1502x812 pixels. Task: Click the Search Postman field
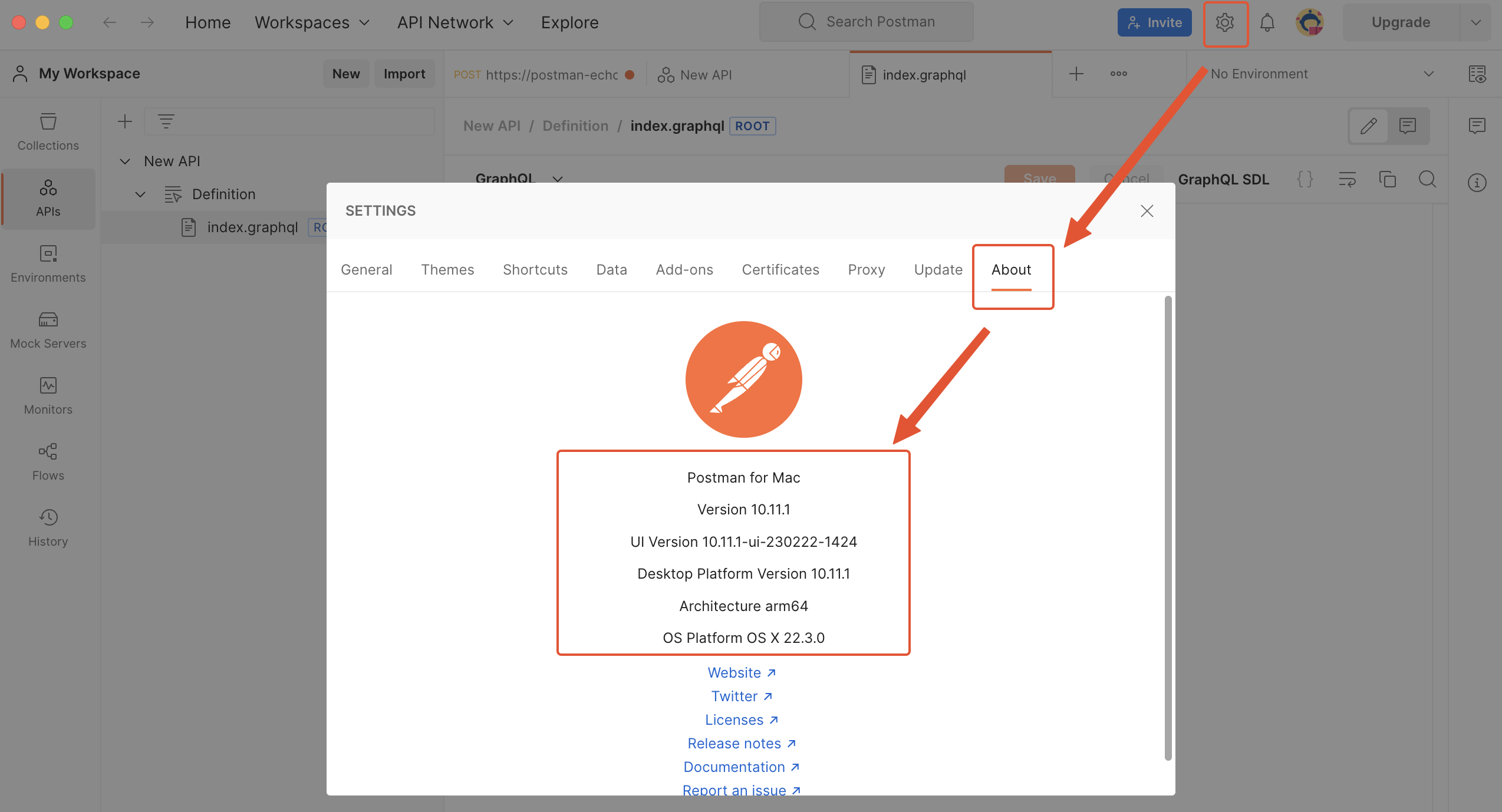[867, 22]
